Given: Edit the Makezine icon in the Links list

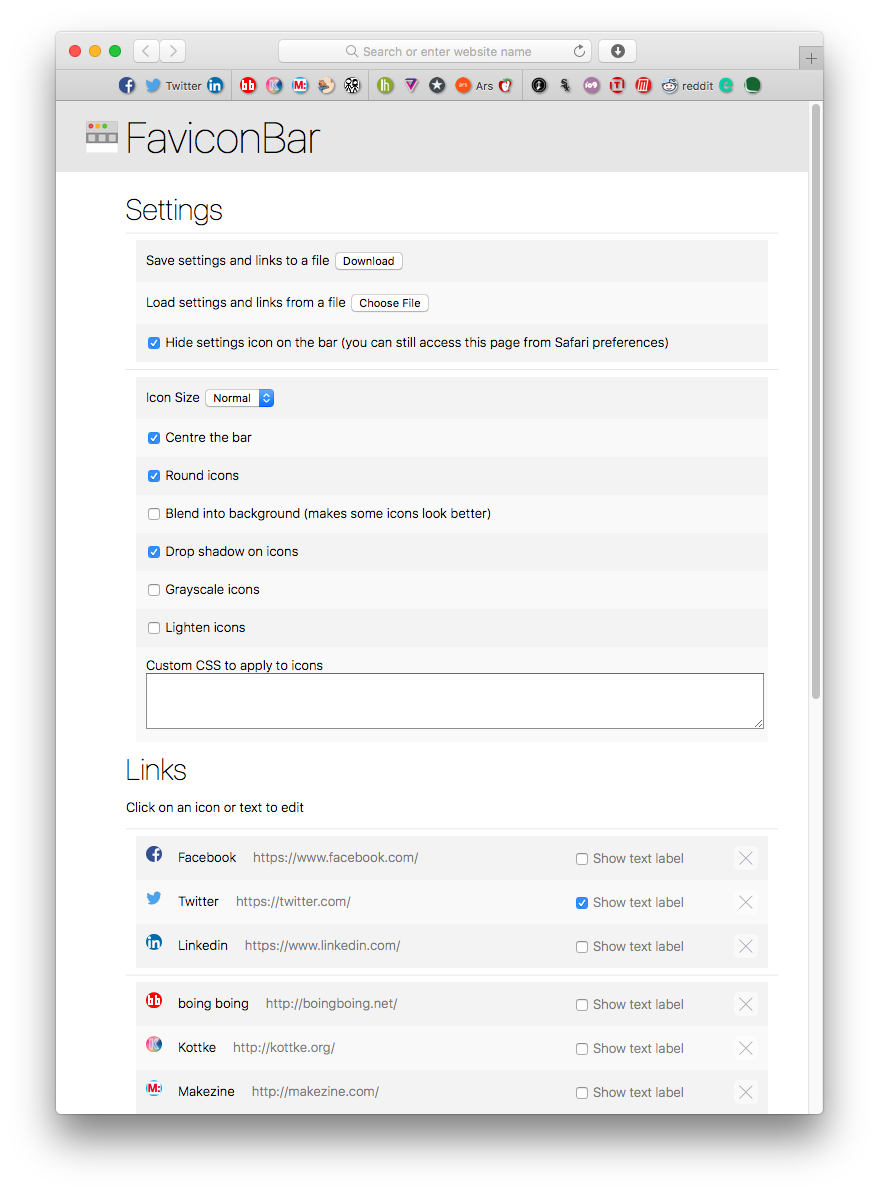Looking at the screenshot, I should tap(154, 1089).
